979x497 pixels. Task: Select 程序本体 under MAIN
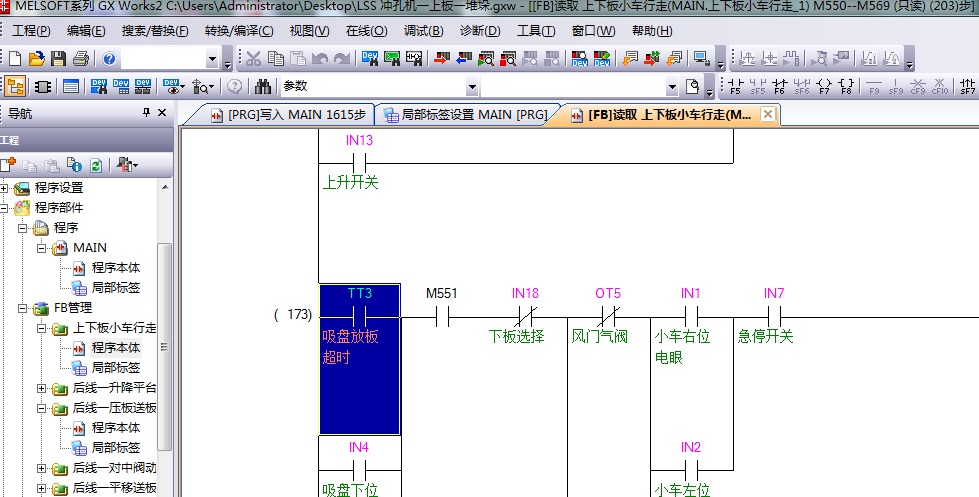pyautogui.click(x=115, y=268)
